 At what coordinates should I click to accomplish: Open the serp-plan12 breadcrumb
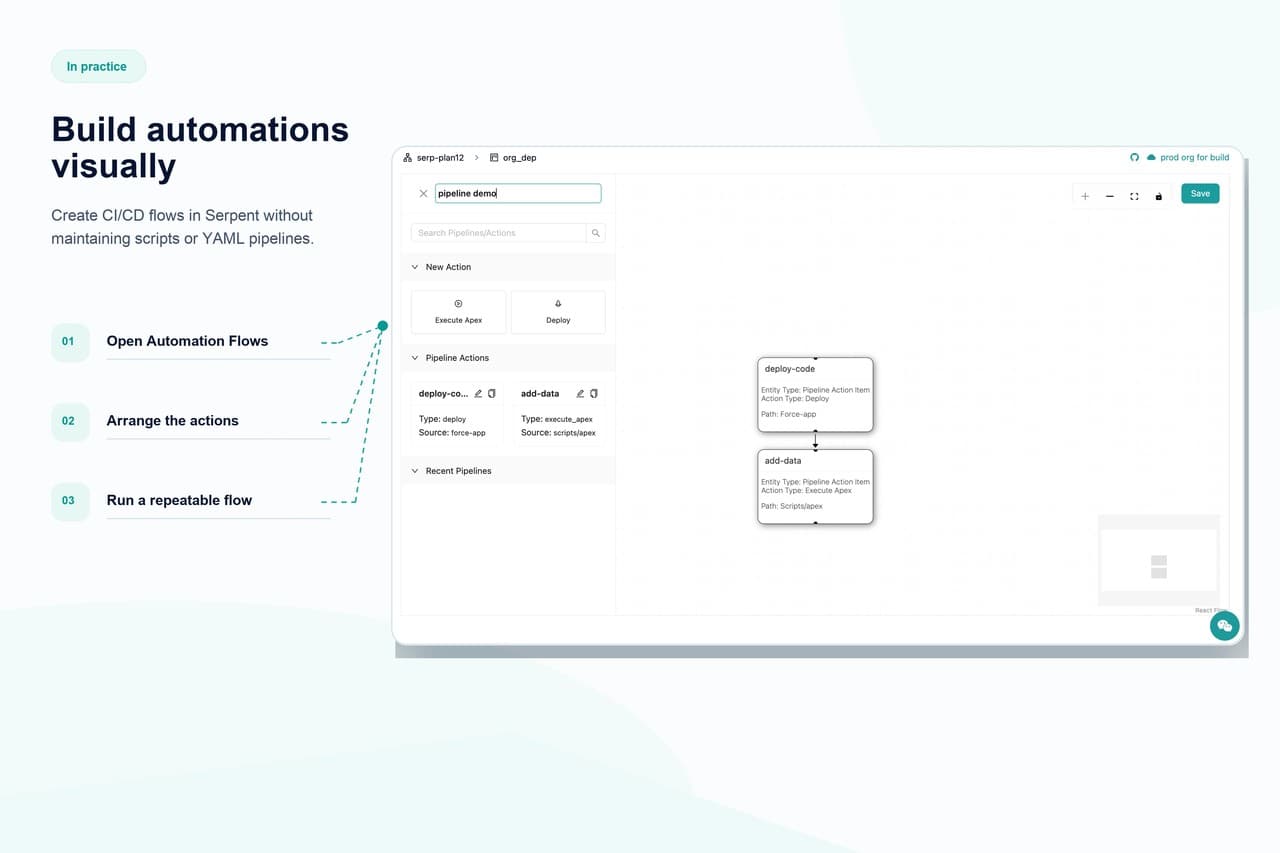click(x=434, y=158)
